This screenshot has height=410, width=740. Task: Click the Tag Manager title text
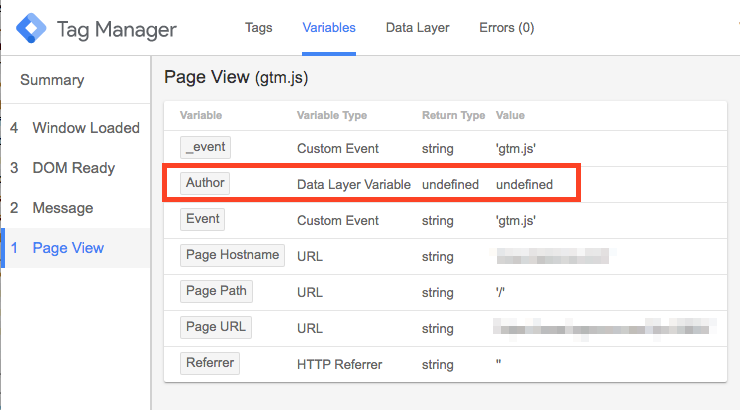(117, 29)
